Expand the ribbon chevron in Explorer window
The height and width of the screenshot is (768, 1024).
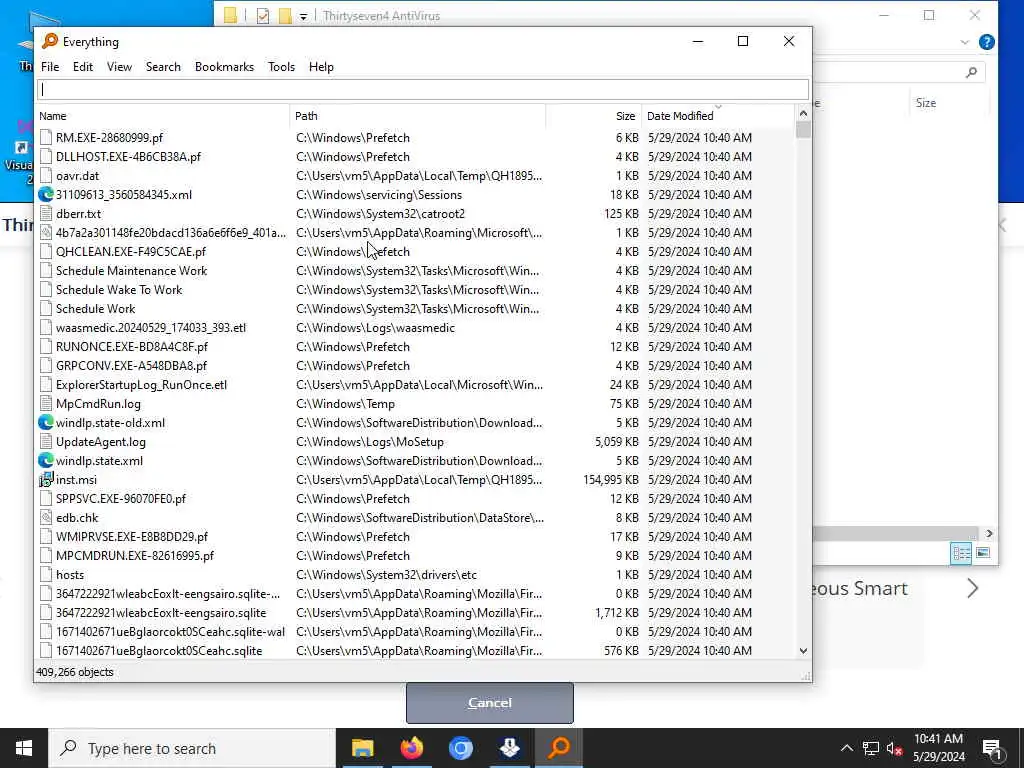(x=965, y=42)
